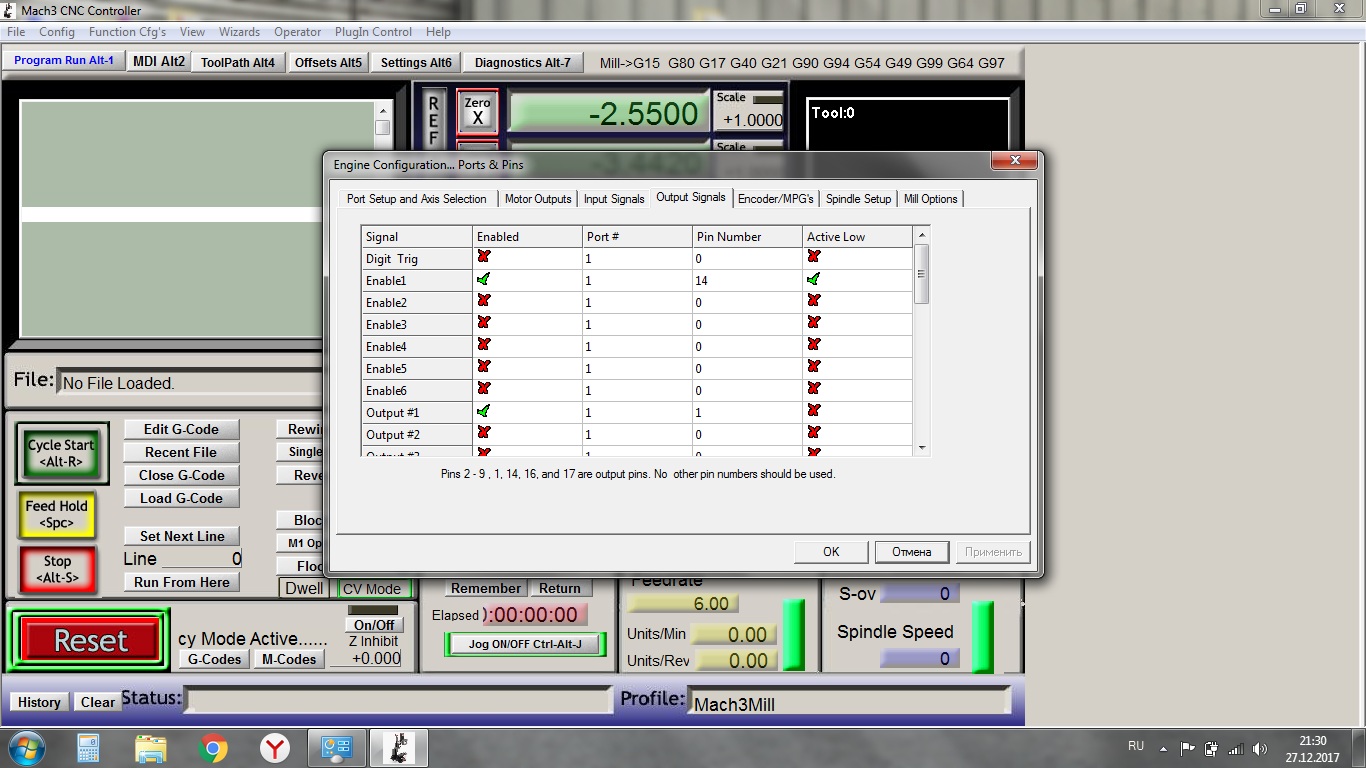Click the Z Inhibit value field

(366, 658)
